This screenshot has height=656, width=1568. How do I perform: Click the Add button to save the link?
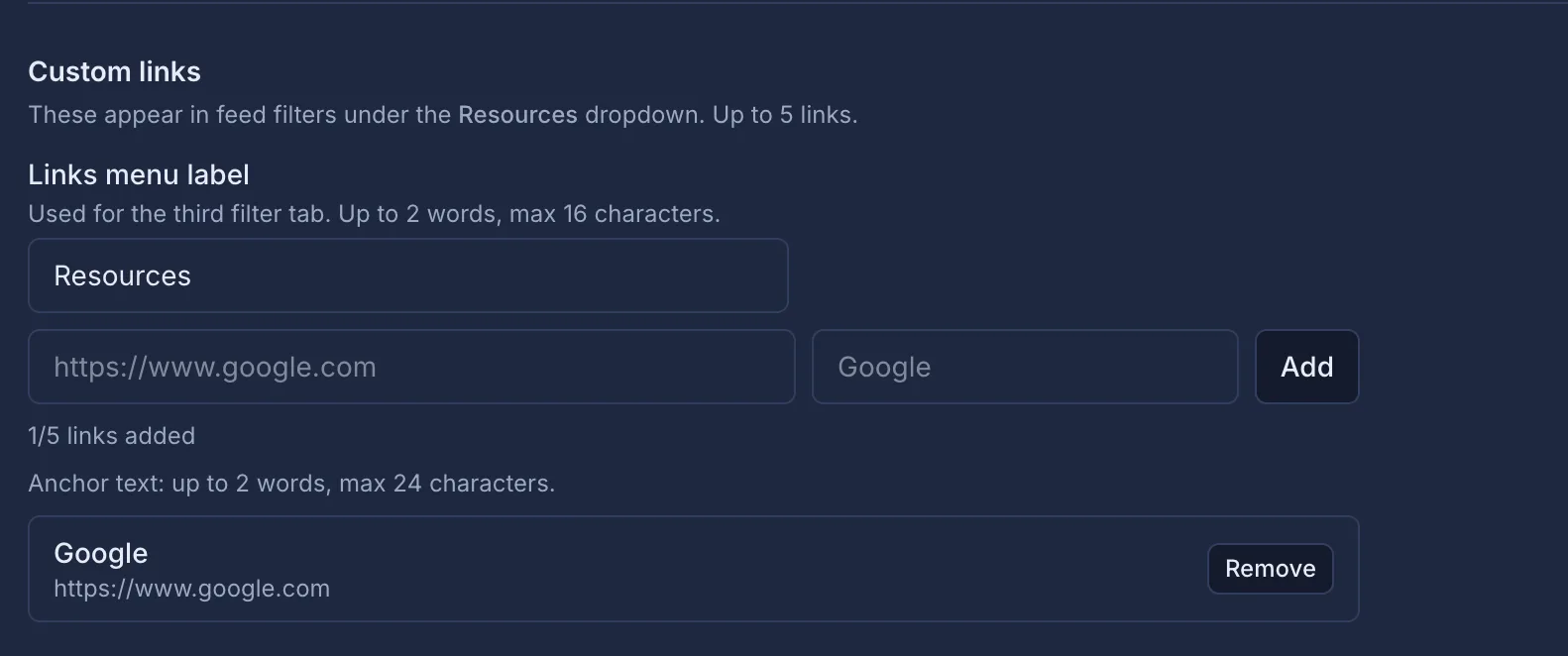(x=1306, y=367)
